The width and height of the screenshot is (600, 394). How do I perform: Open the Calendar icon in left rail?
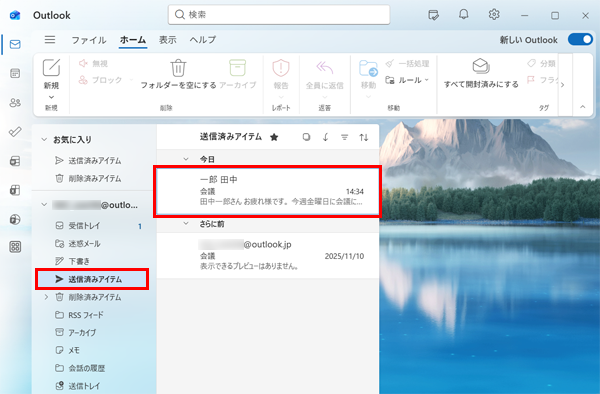15,73
